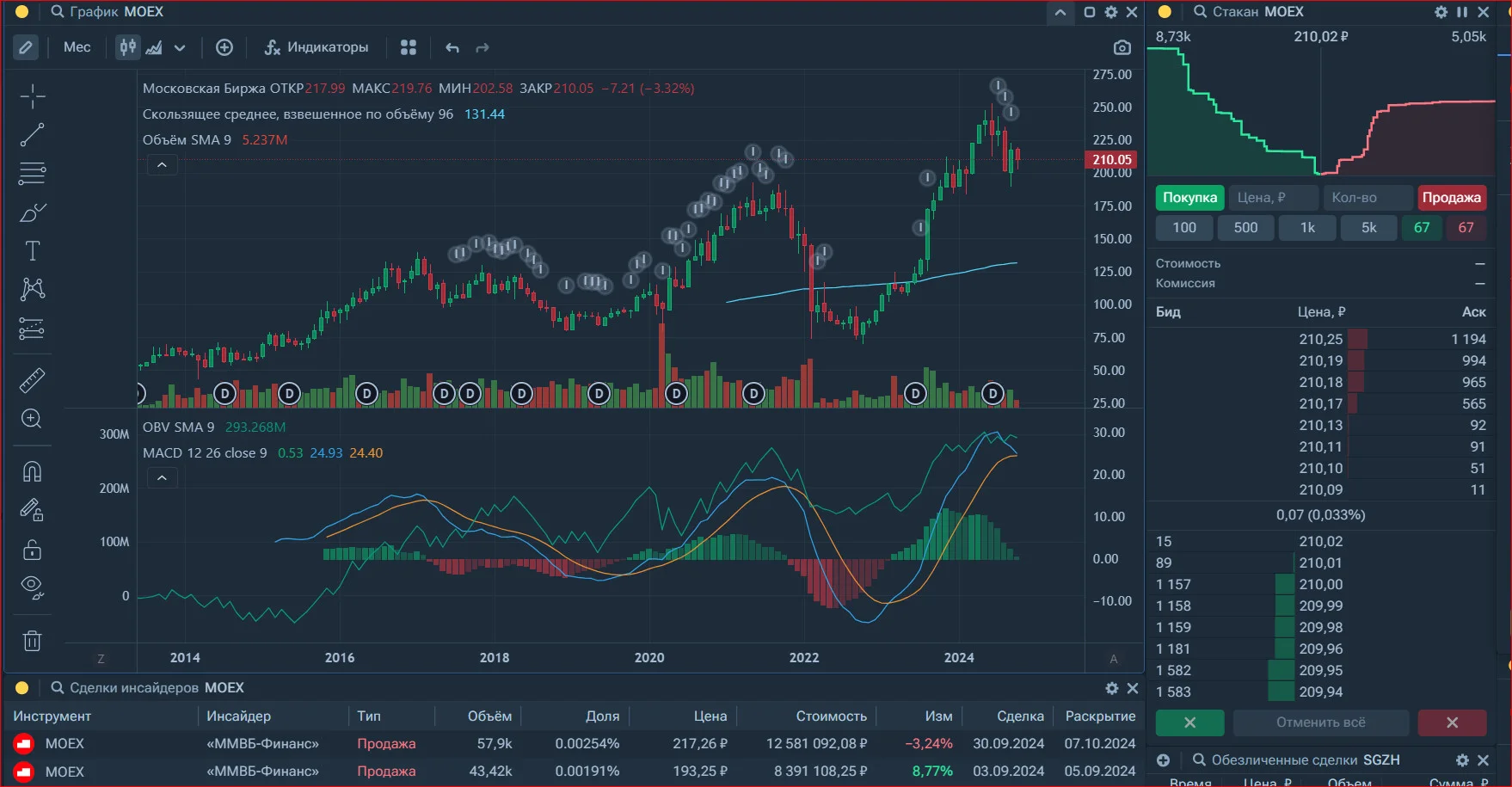Expand the chart type dropdown arrow
1512x787 pixels.
point(180,47)
